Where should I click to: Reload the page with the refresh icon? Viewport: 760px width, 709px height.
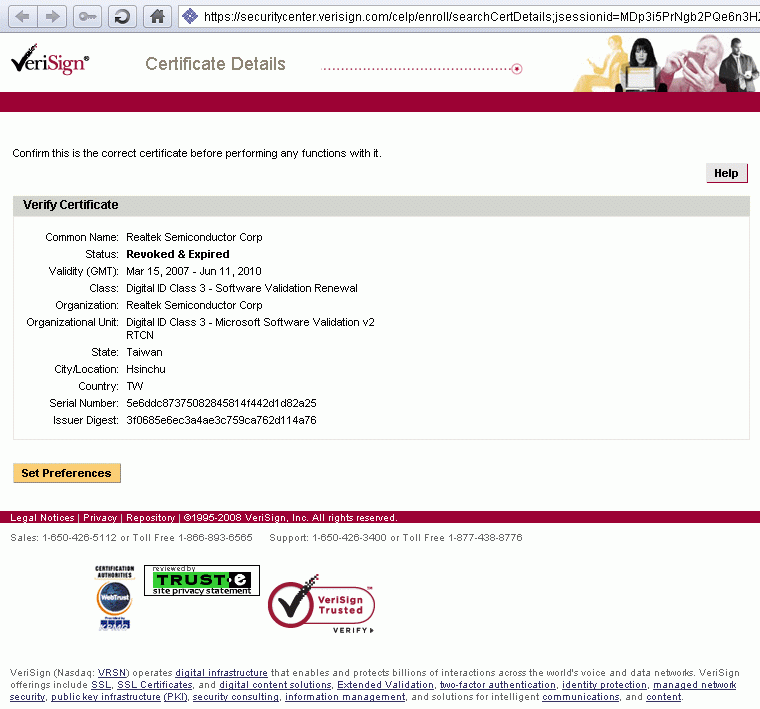122,16
